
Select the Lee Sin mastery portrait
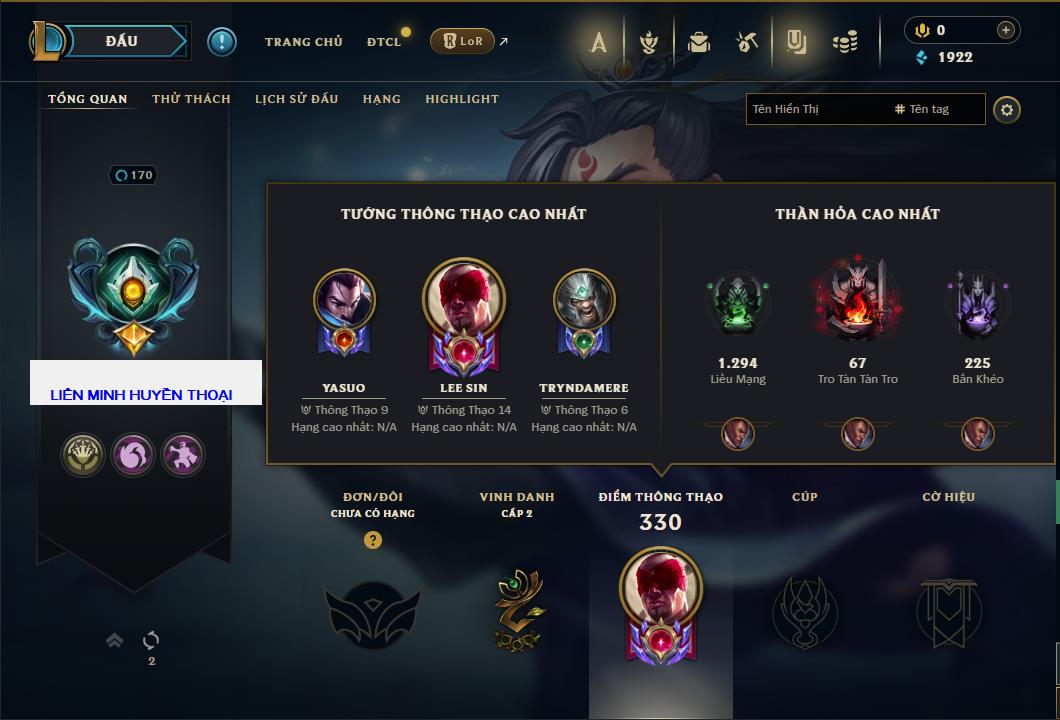point(464,316)
